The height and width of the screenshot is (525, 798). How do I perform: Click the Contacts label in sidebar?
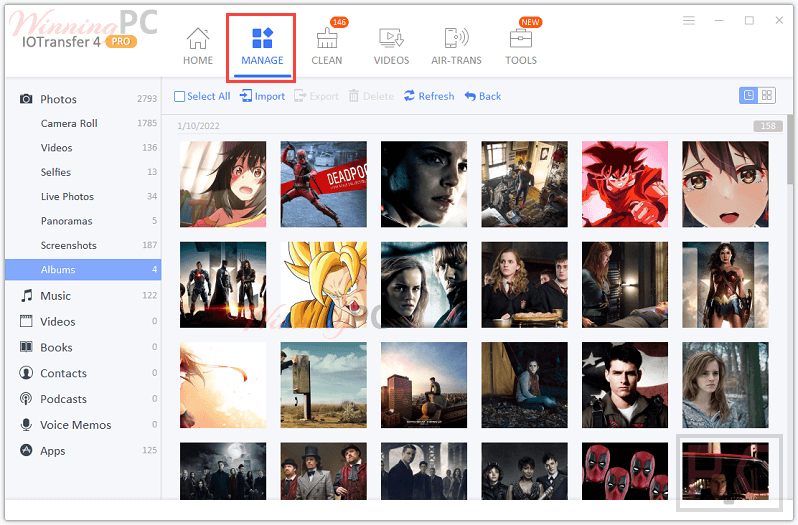[64, 373]
